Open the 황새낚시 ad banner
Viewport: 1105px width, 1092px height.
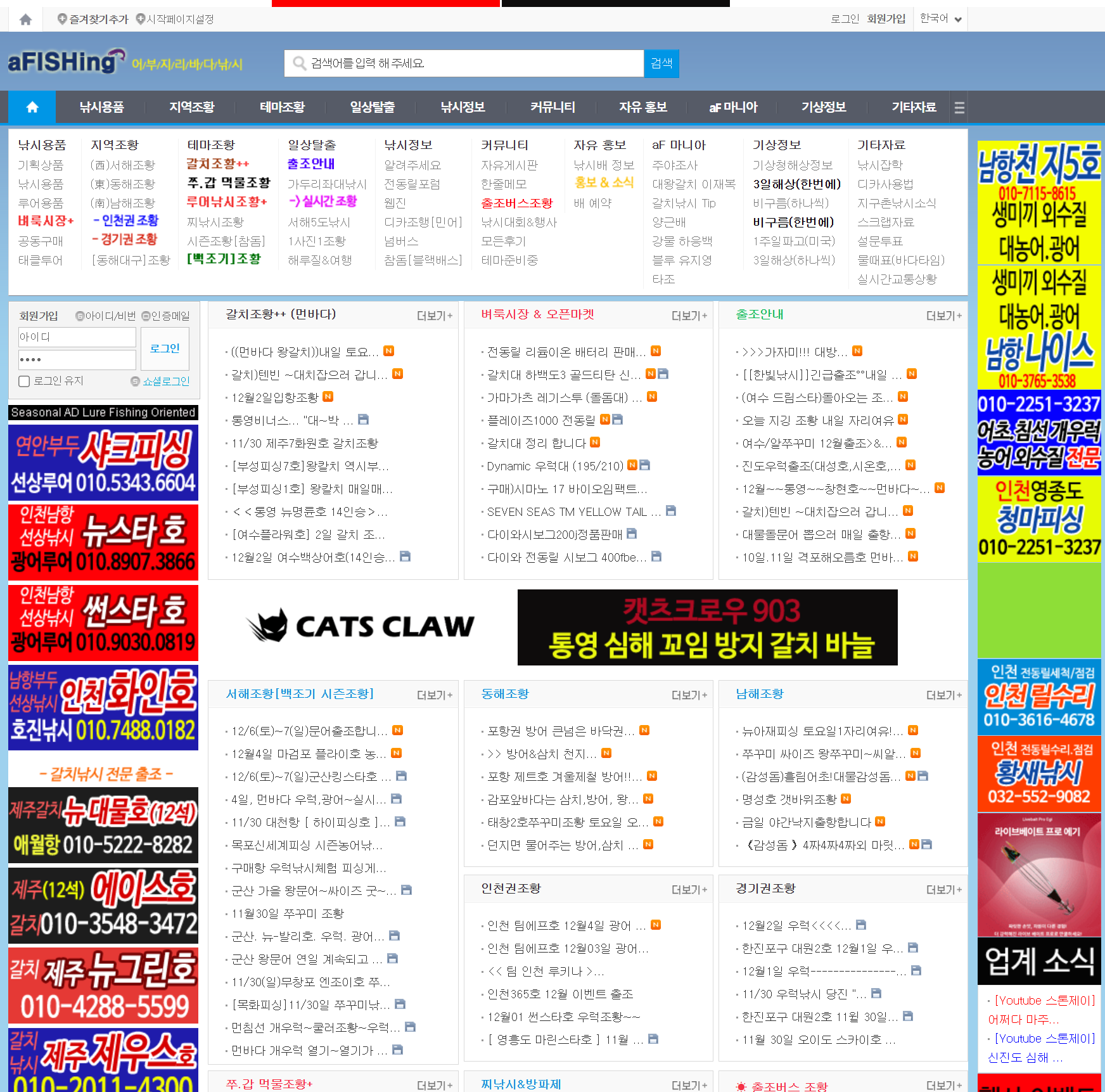coord(1039,774)
